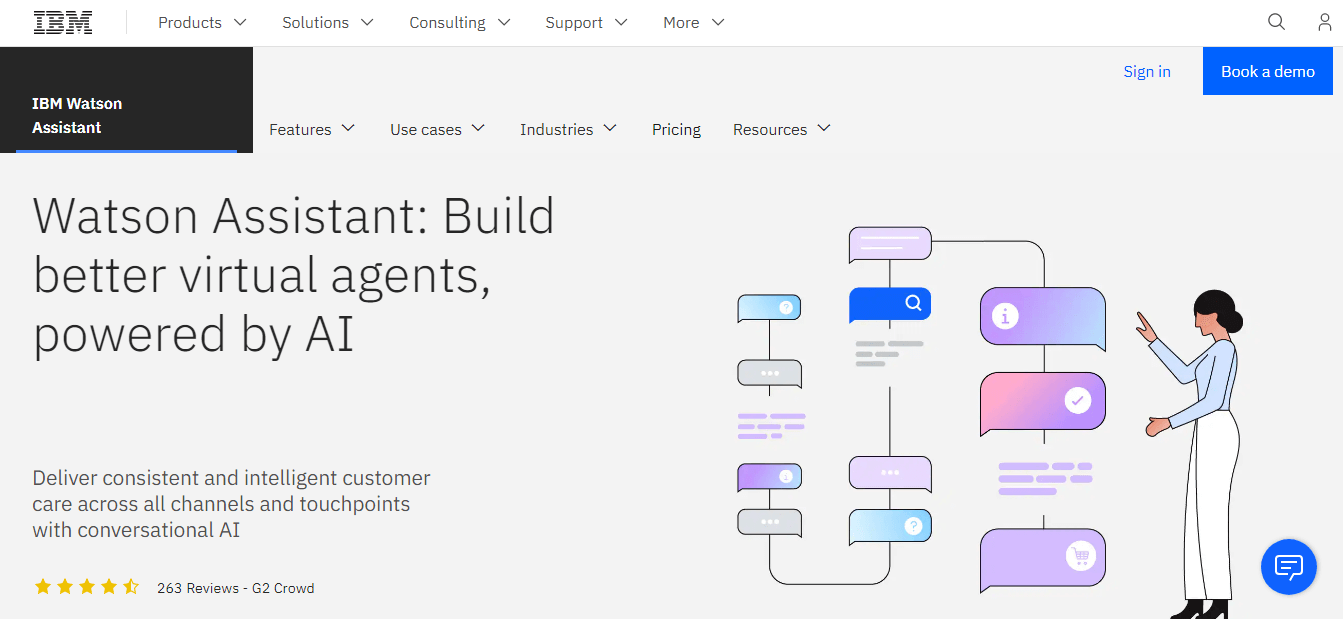
Task: Click the star rating icons
Action: [x=87, y=587]
